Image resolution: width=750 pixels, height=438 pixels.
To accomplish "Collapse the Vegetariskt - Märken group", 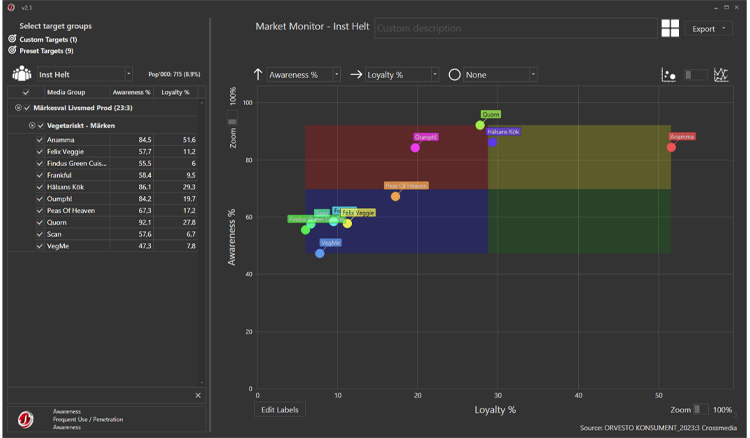I will (32, 125).
